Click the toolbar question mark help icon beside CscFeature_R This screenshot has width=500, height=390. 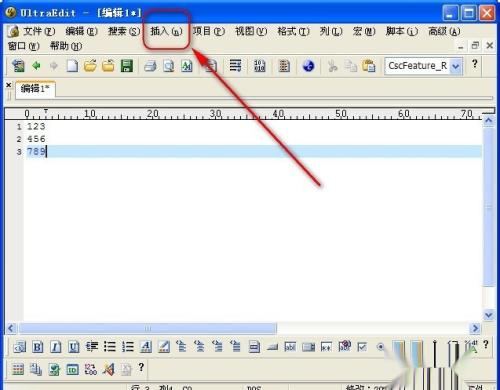pyautogui.click(x=475, y=63)
